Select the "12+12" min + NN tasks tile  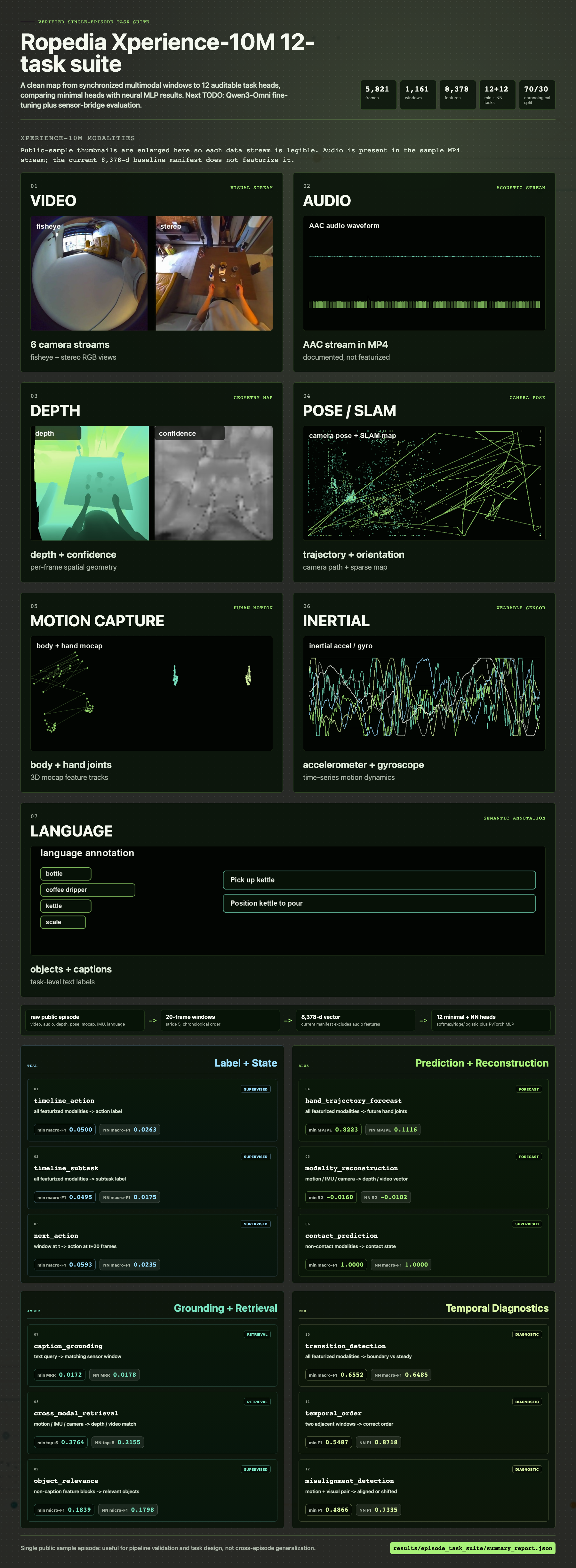tap(498, 95)
